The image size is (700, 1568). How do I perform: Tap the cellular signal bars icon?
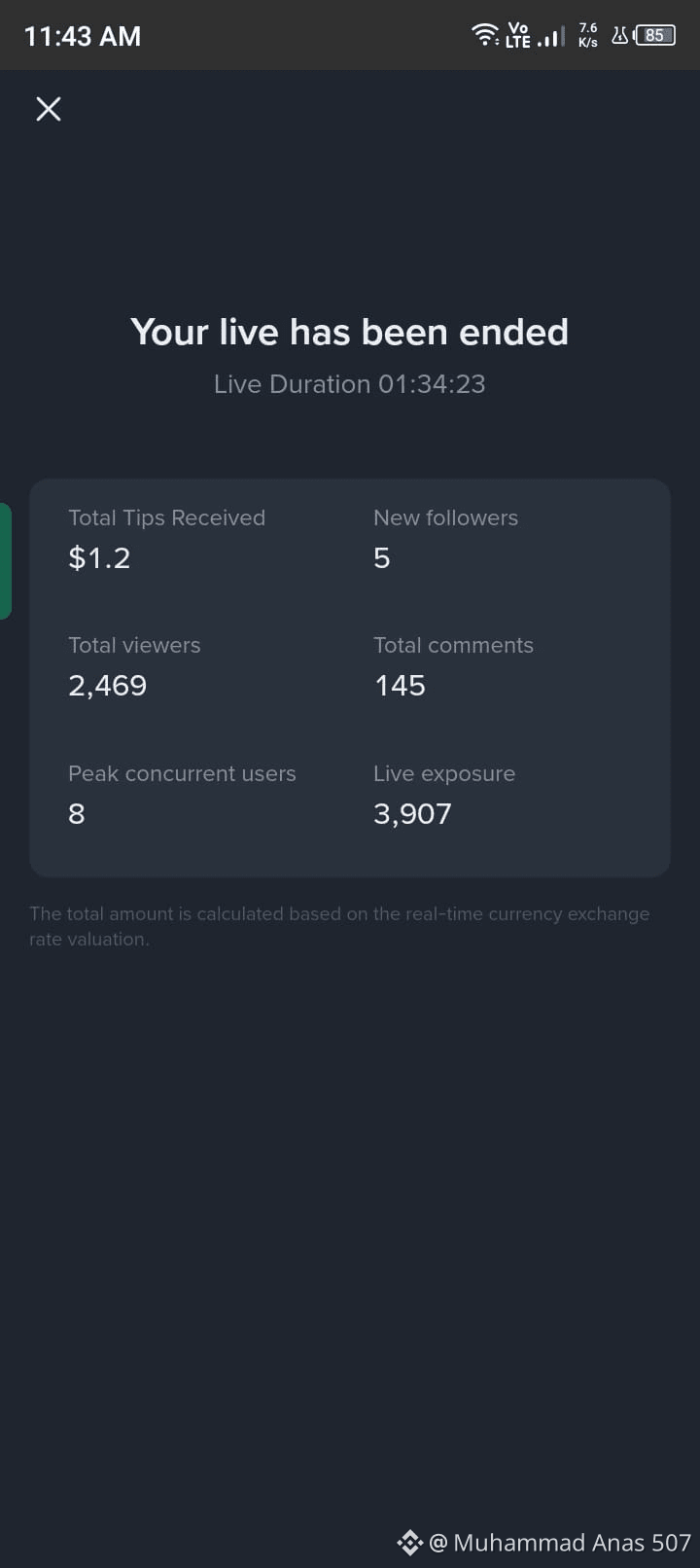pos(551,38)
